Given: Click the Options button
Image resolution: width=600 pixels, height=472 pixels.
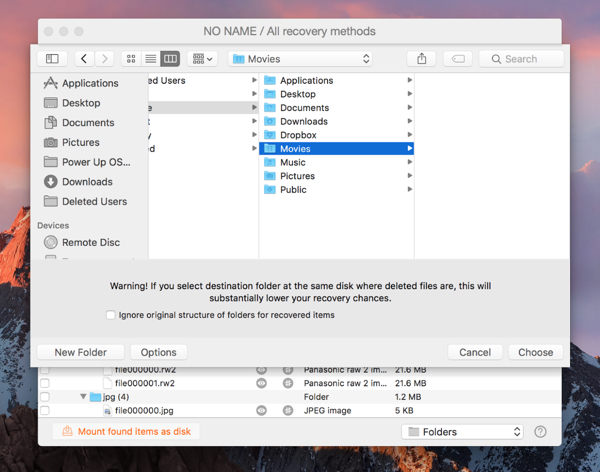Looking at the screenshot, I should (x=159, y=352).
